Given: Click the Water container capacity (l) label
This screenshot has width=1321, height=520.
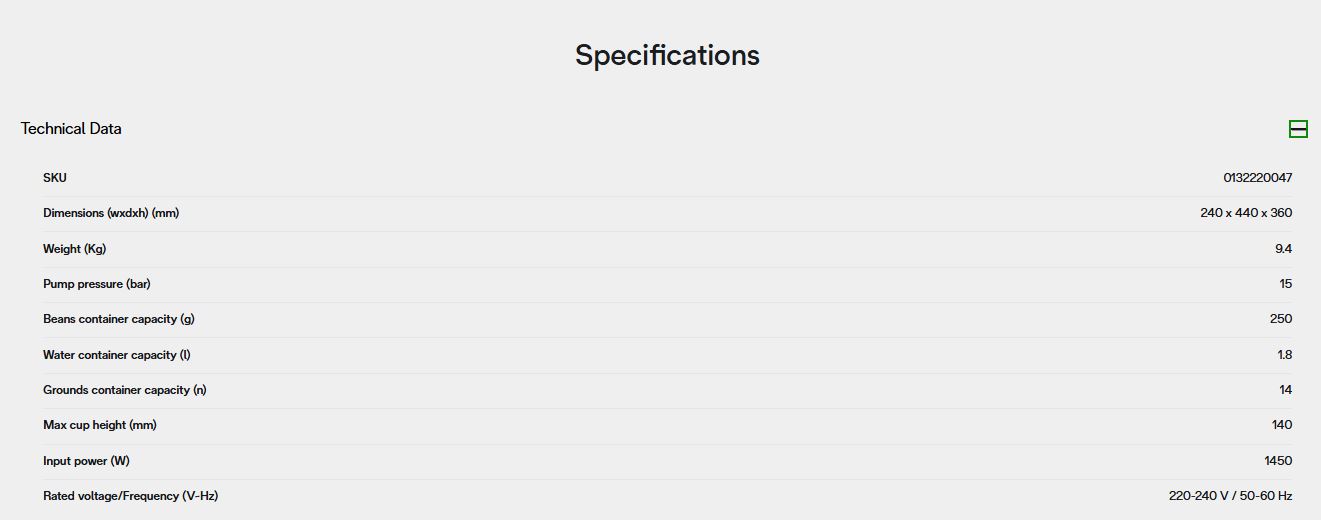Looking at the screenshot, I should (x=116, y=355).
